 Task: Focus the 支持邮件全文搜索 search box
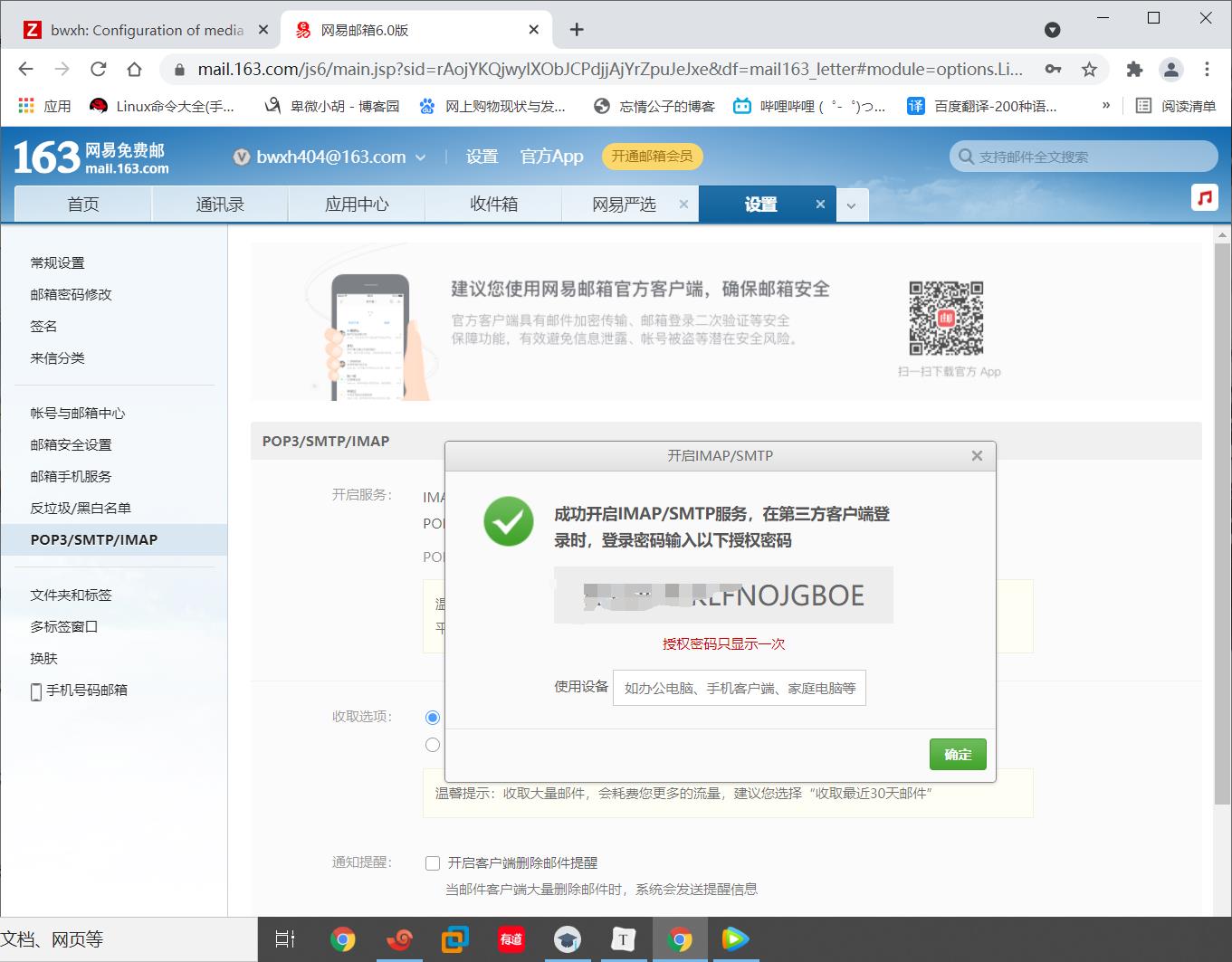[x=1084, y=157]
